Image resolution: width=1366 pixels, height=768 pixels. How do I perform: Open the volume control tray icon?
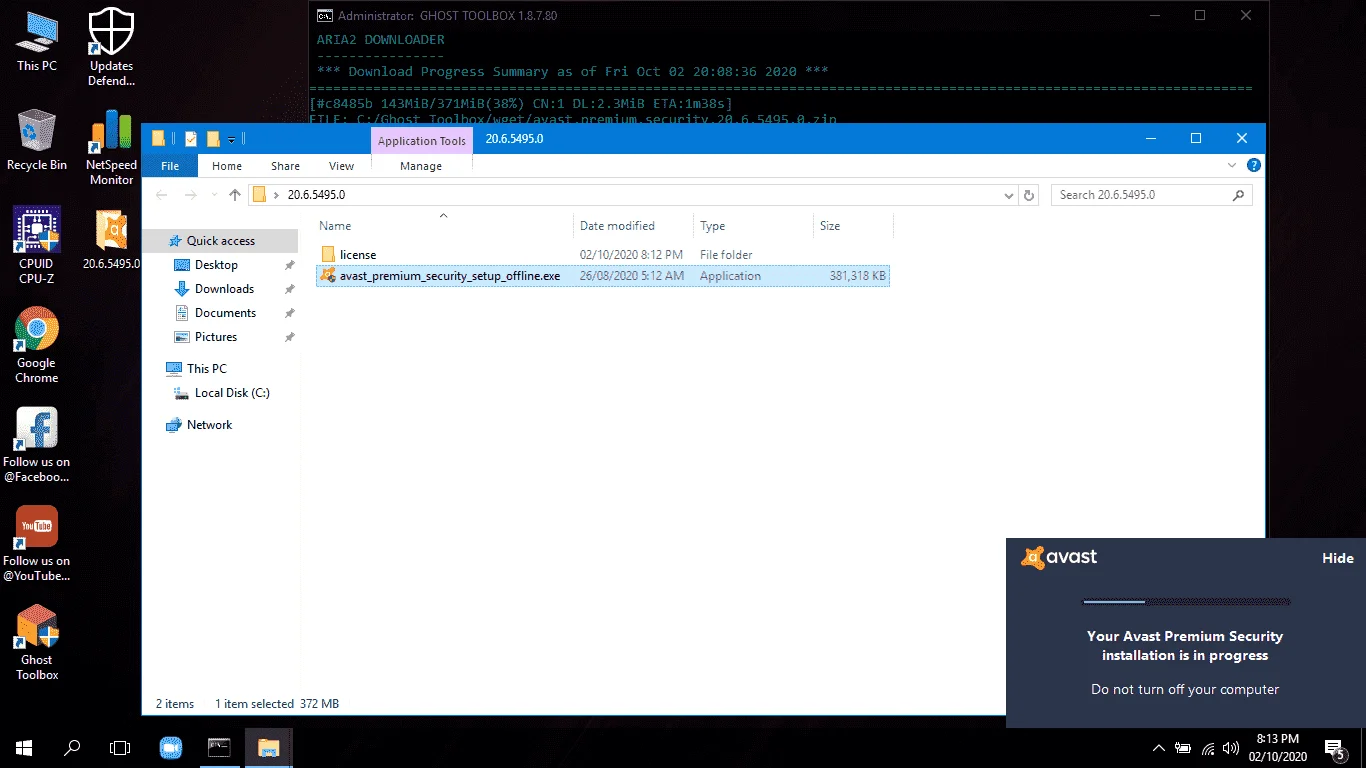point(1231,748)
